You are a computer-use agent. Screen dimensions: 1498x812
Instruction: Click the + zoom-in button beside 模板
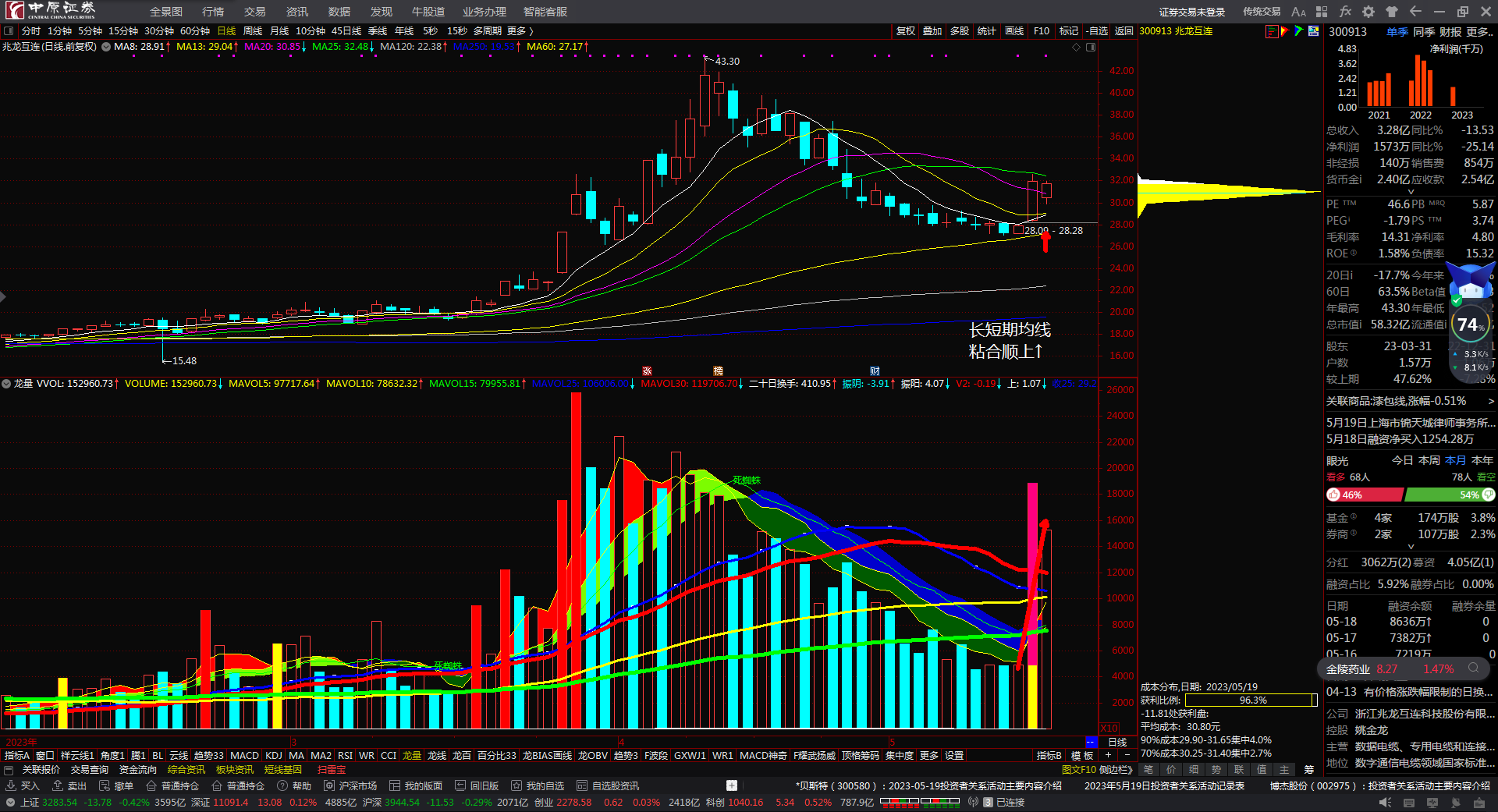pyautogui.click(x=1108, y=756)
